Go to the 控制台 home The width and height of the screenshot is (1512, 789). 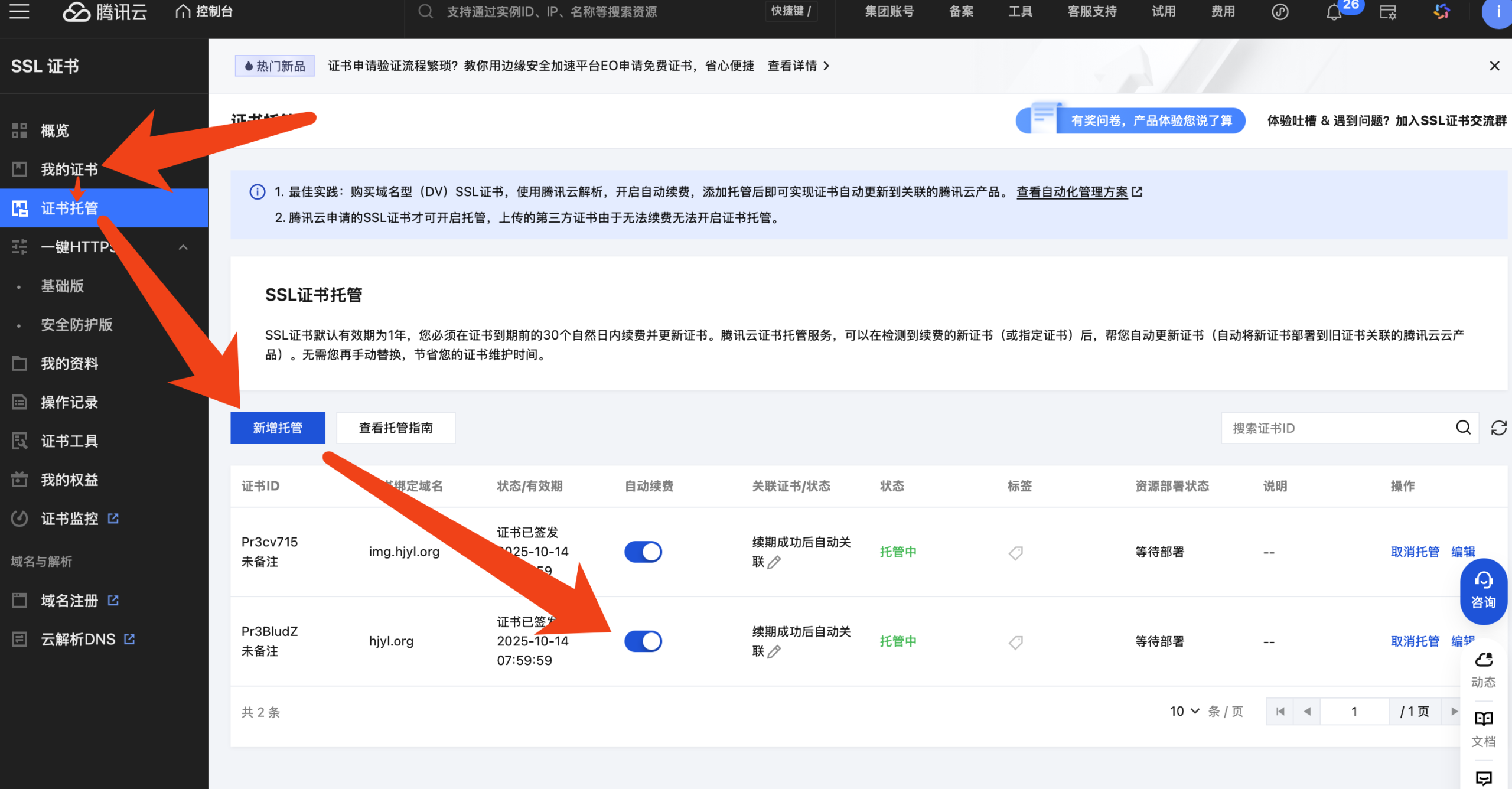[204, 11]
